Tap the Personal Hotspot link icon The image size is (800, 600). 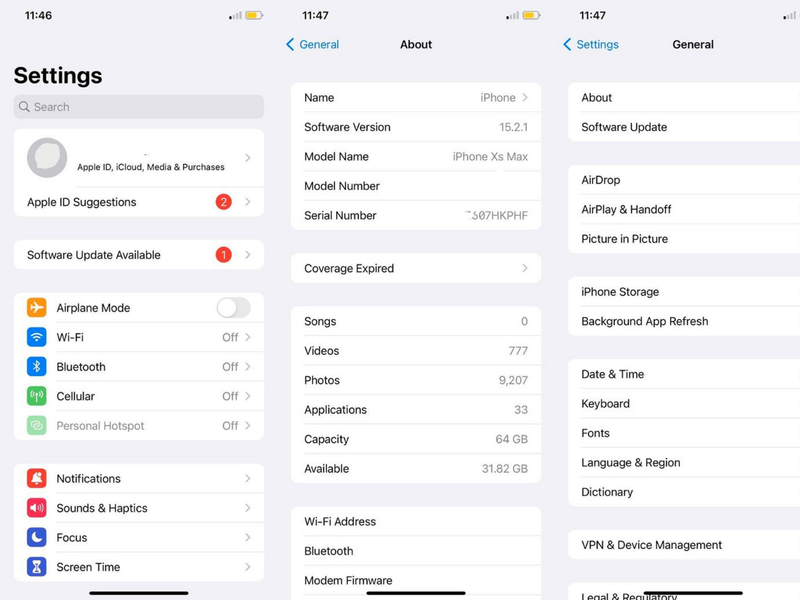[x=37, y=426]
